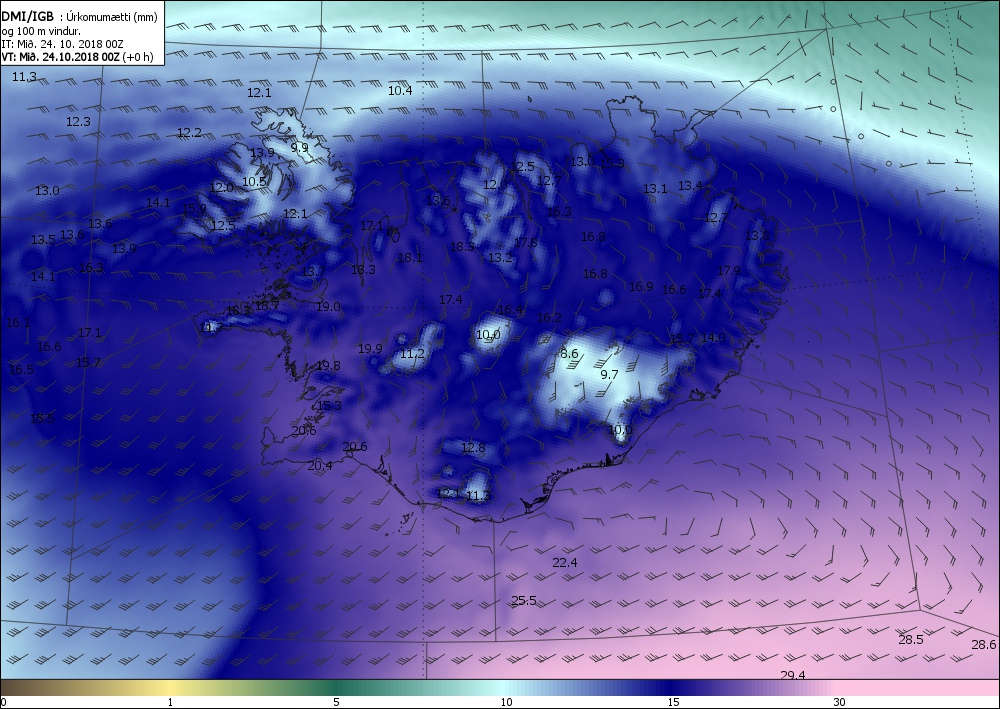
Task: Click the 13.5 value on the map
Action: point(43,240)
